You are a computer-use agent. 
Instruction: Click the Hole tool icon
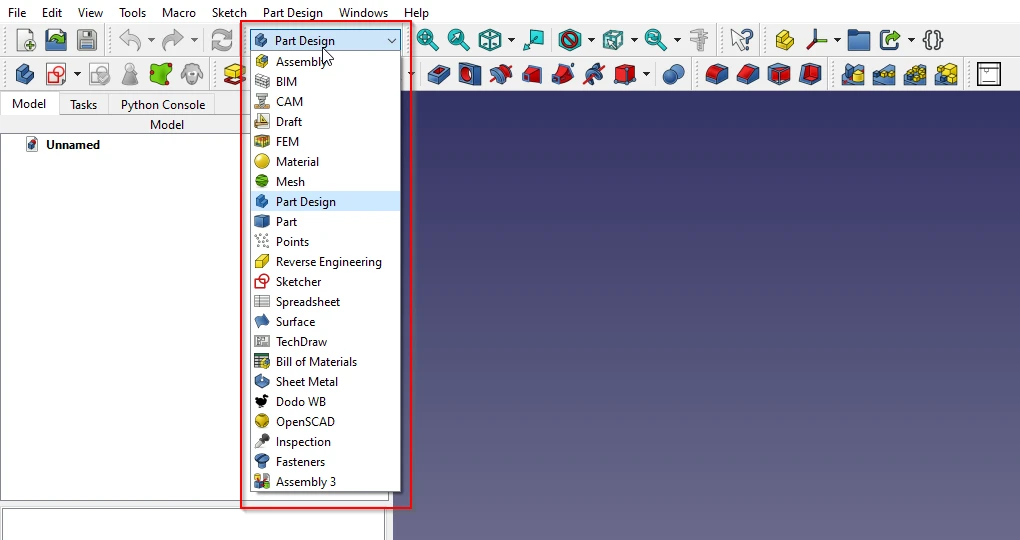469,74
